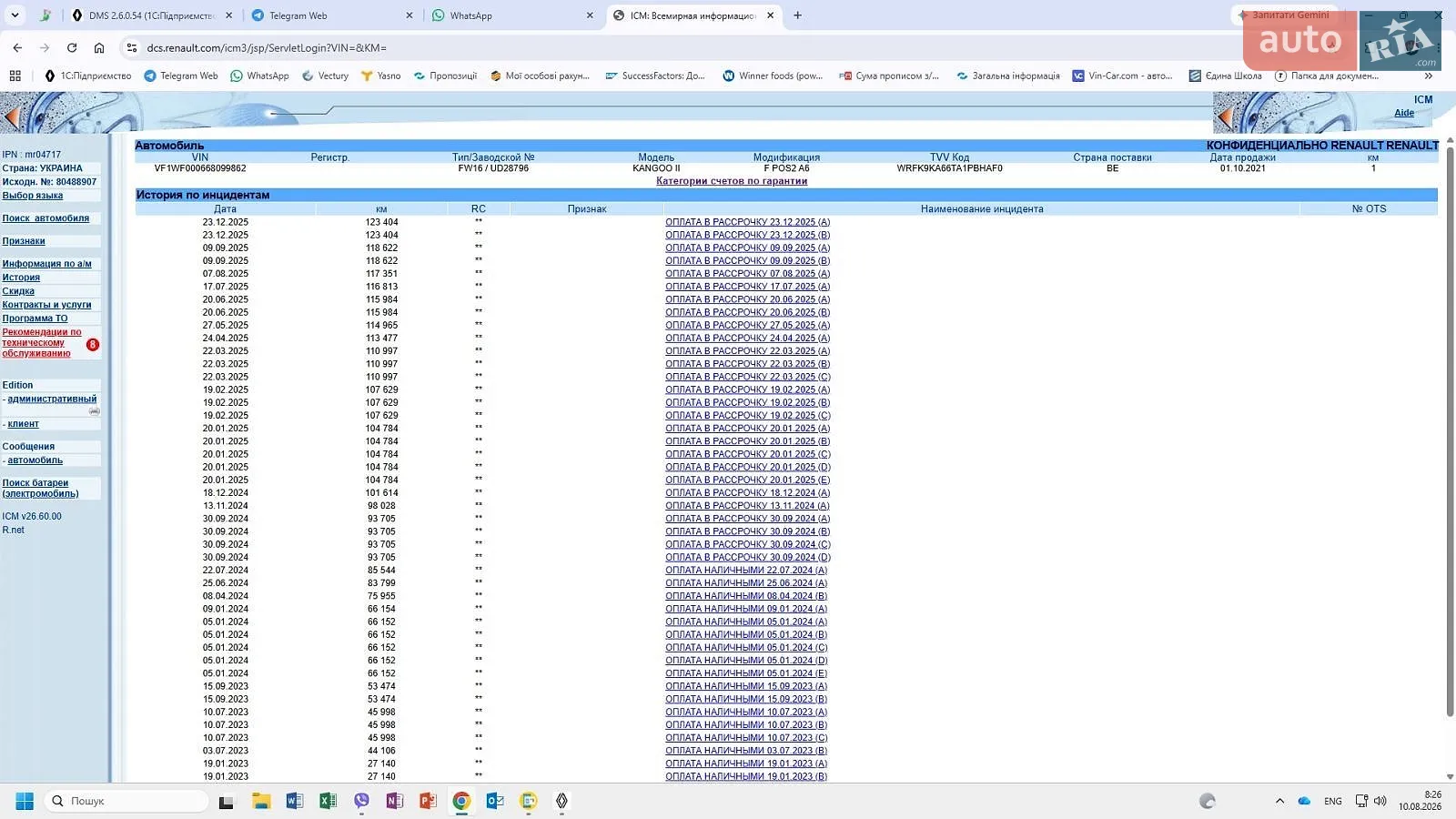This screenshot has height=819, width=1456.
Task: Click the printer icon under административный
Action: (94, 411)
